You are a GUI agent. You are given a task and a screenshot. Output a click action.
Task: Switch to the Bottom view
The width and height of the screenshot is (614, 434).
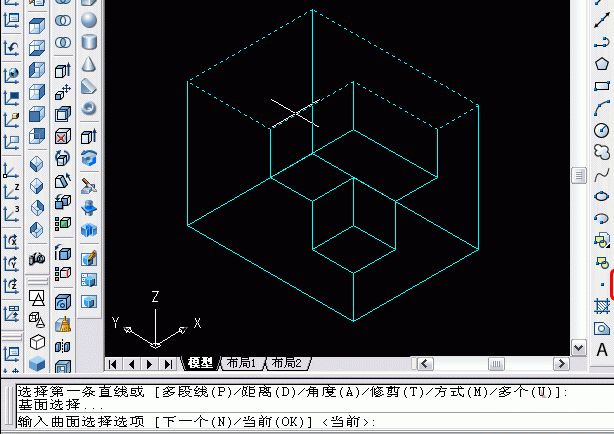pos(37,48)
